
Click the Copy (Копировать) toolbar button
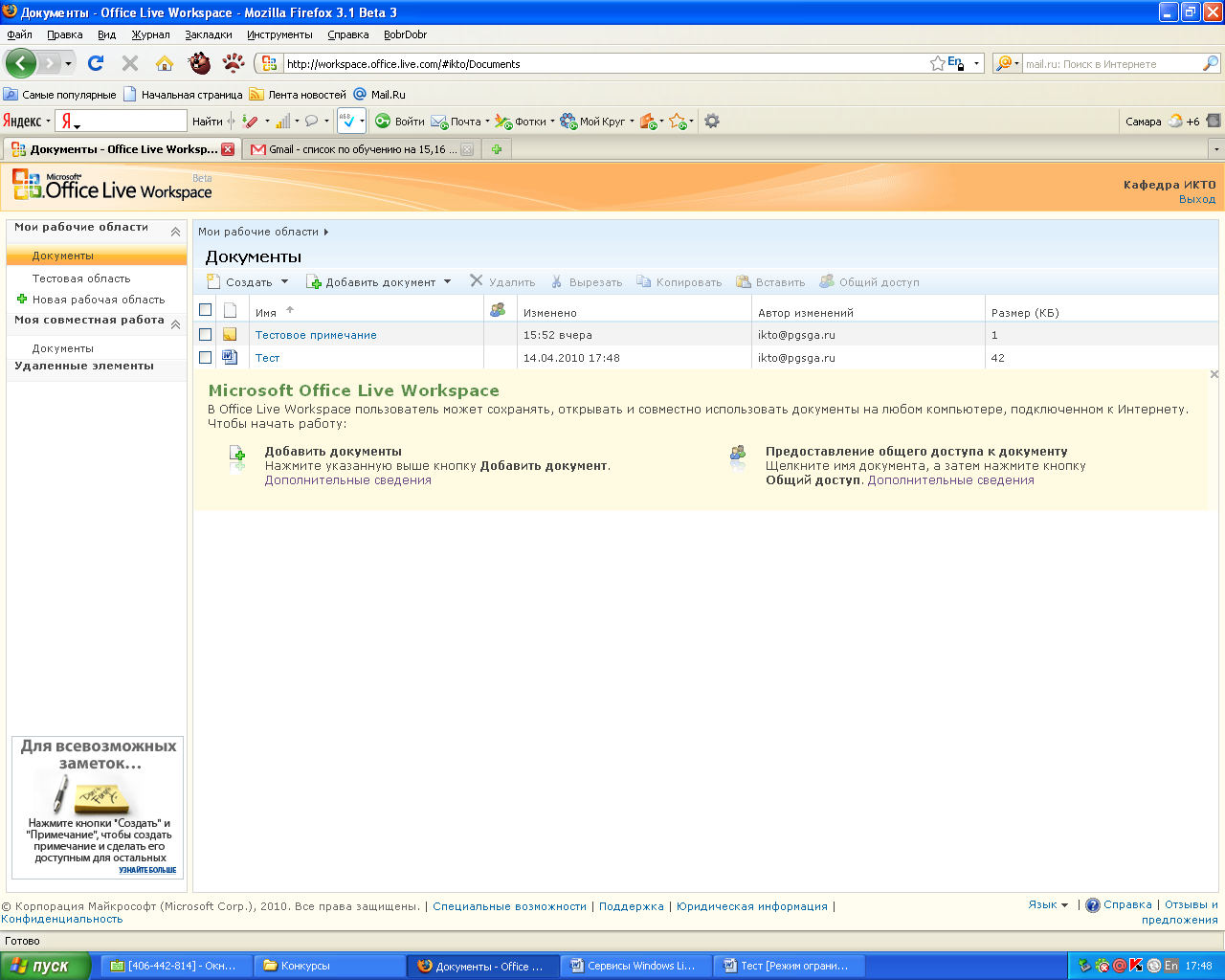pos(679,281)
